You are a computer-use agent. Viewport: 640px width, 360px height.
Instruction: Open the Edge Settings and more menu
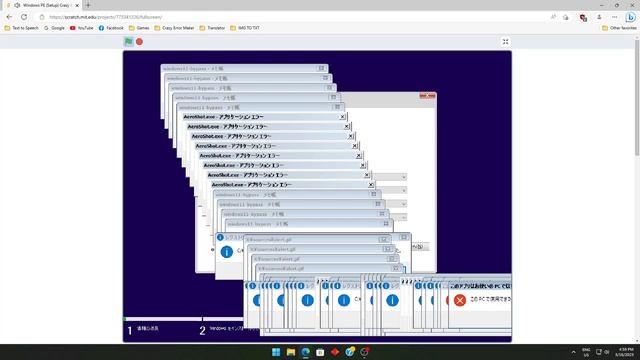coord(615,17)
